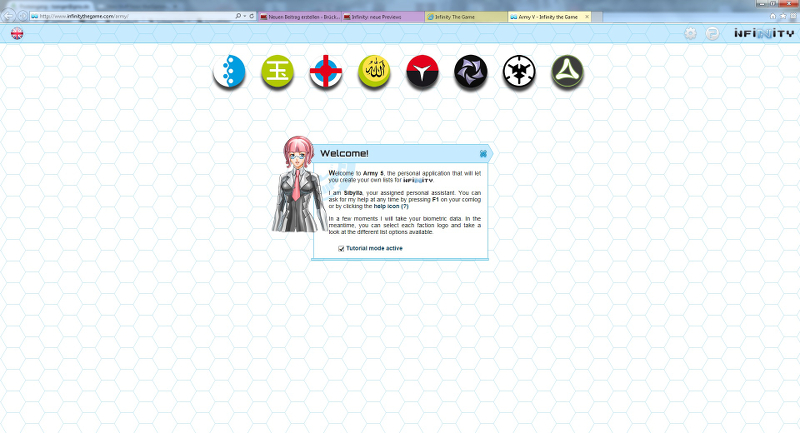Refresh the page using reload icon

[x=252, y=16]
